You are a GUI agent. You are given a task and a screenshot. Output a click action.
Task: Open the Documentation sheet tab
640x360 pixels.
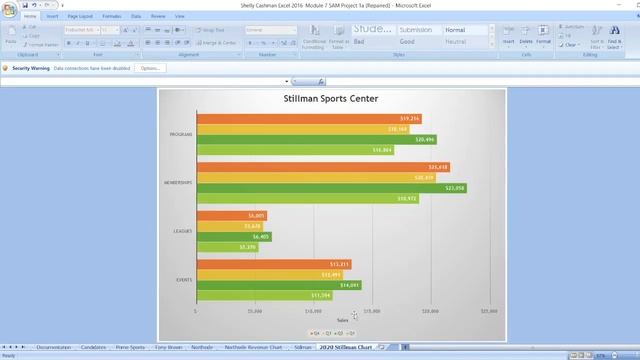pos(53,347)
